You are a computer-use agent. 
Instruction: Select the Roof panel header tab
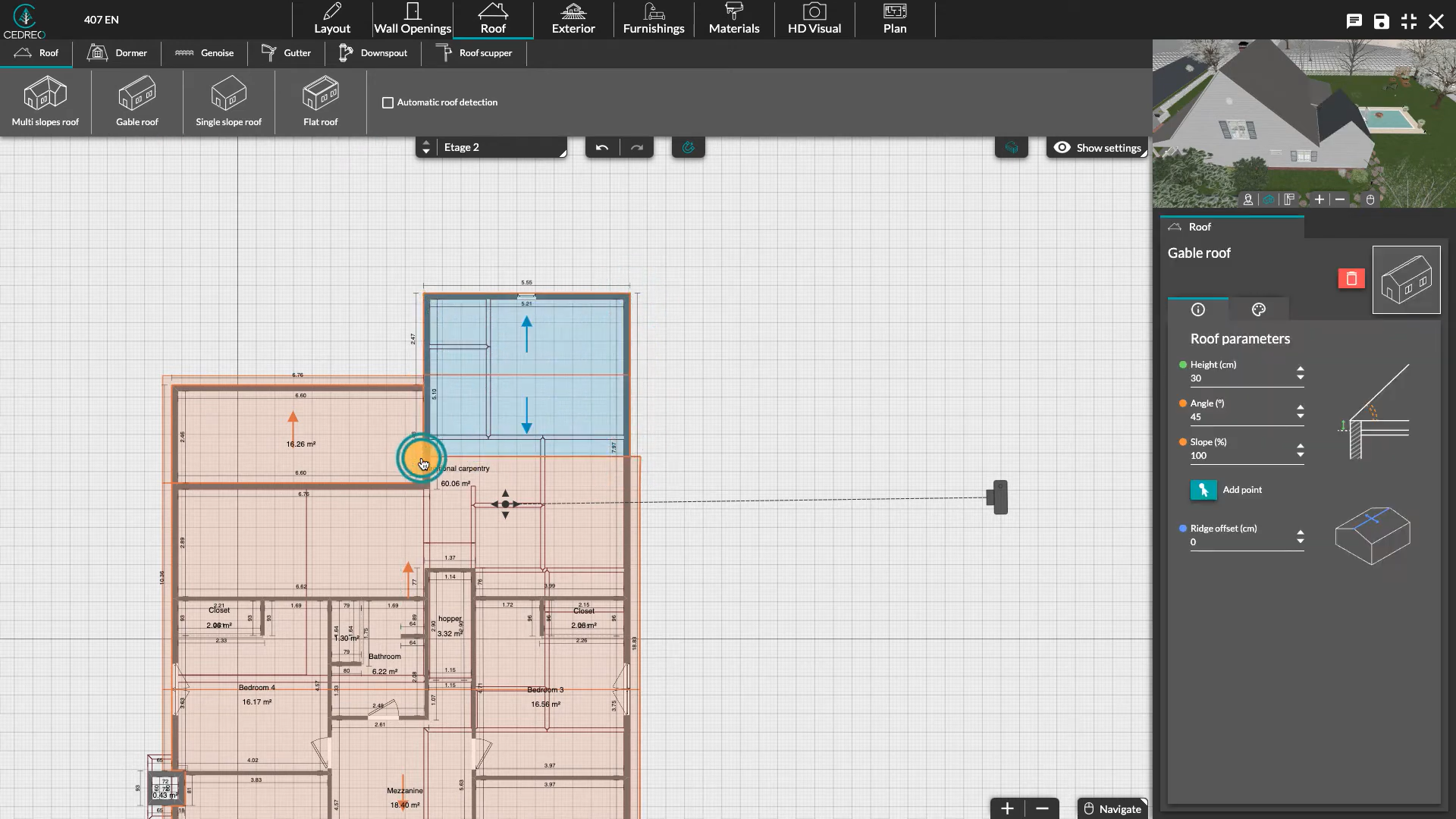point(1232,227)
